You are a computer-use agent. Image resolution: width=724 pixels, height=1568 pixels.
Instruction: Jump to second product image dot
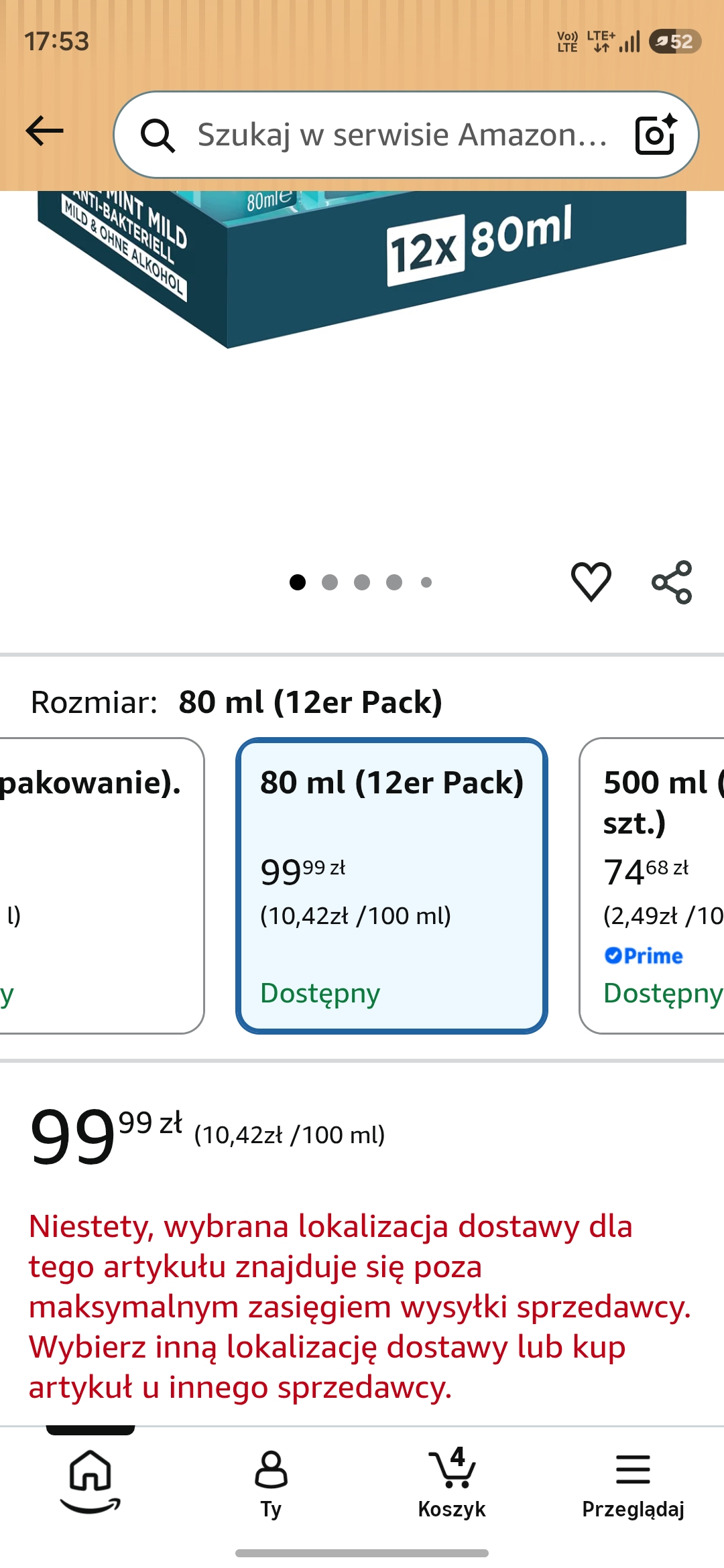click(x=330, y=582)
